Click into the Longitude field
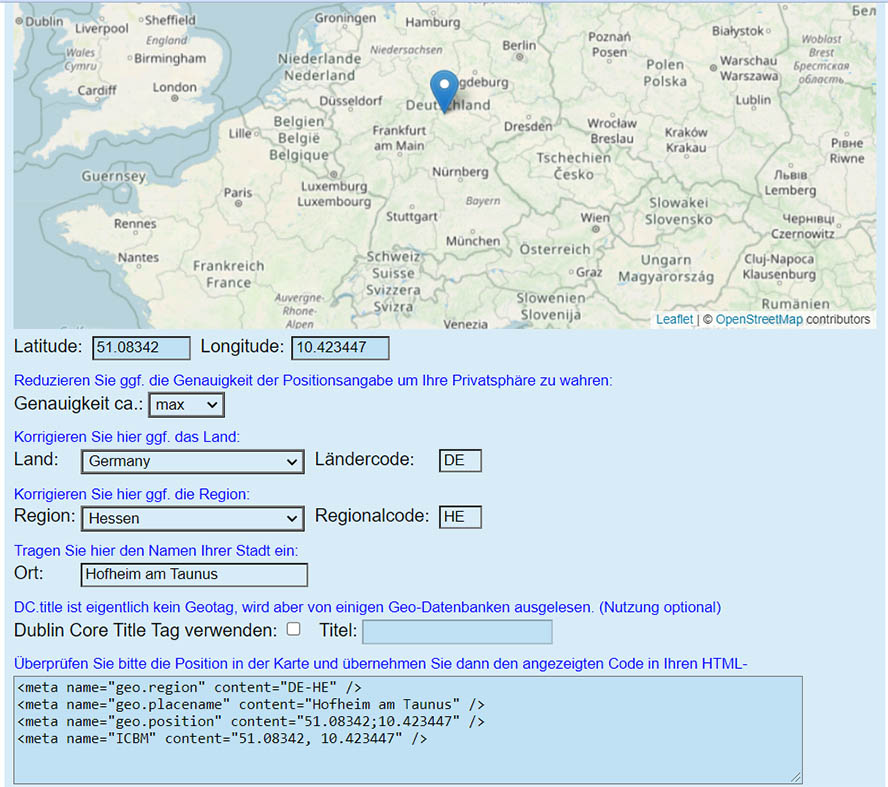The height and width of the screenshot is (787, 888). (340, 348)
